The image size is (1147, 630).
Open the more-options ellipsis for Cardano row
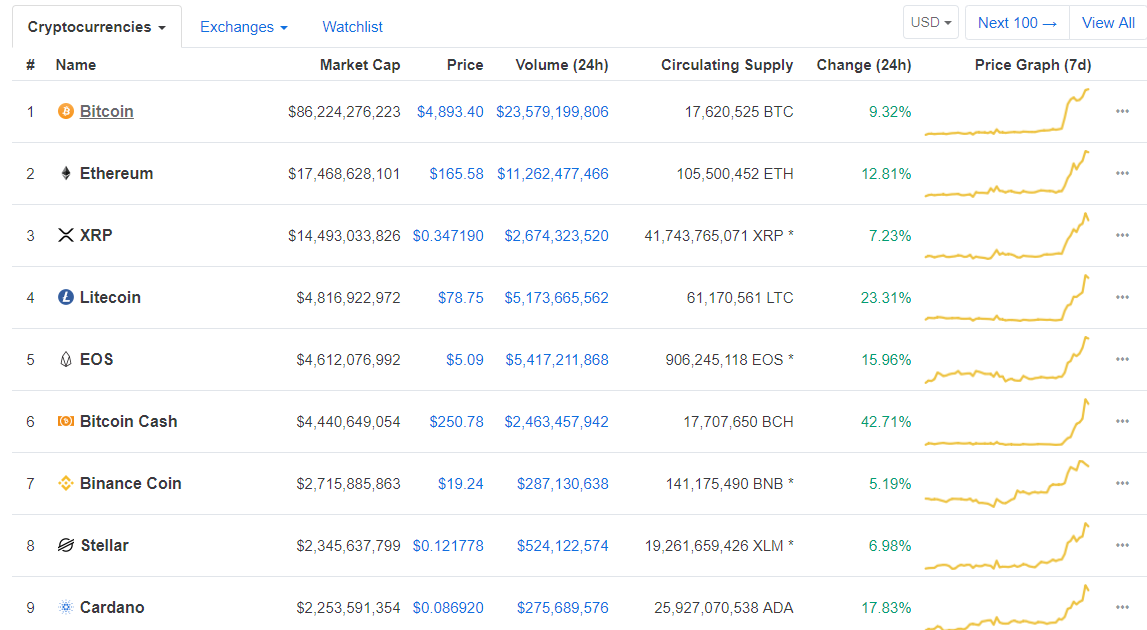coord(1122,607)
